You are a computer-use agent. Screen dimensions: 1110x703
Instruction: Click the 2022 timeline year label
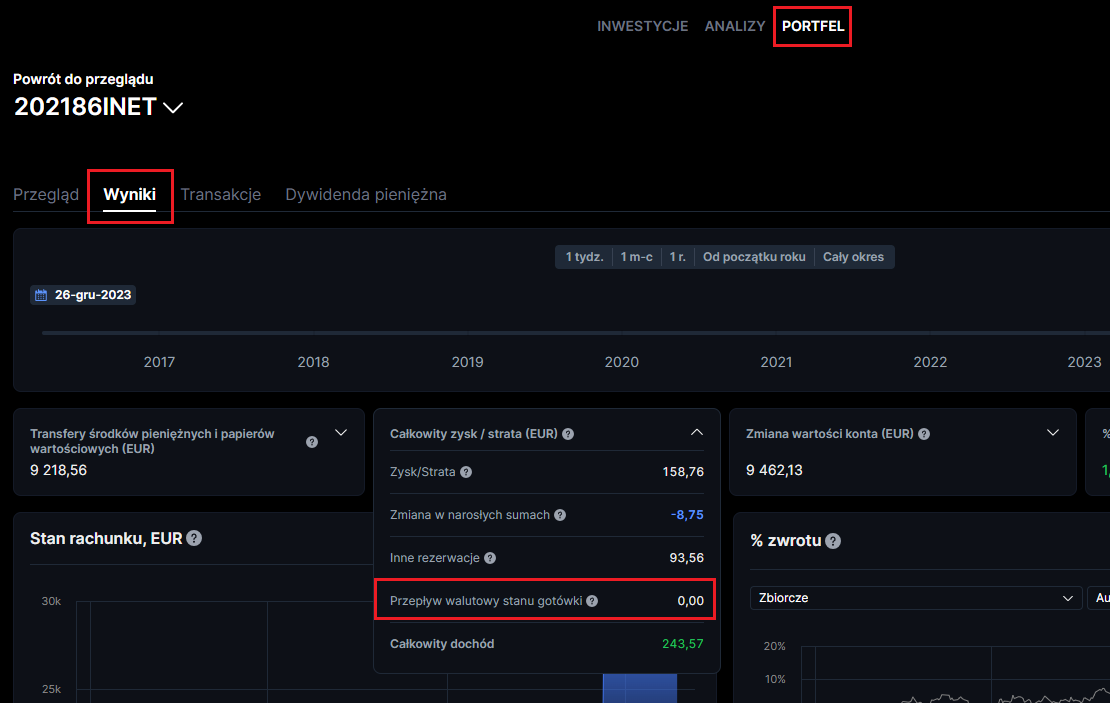click(930, 362)
